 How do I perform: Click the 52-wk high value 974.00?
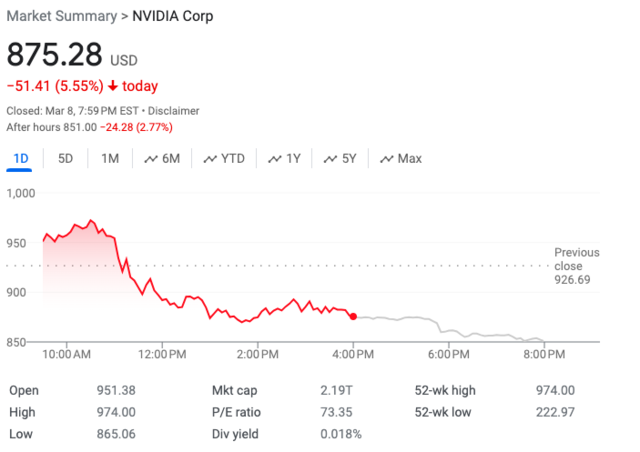(555, 391)
